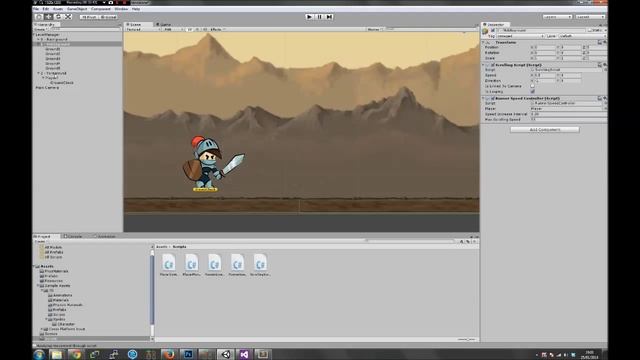Click the Add Component button
Screen dimensions: 640x360
coord(544,130)
